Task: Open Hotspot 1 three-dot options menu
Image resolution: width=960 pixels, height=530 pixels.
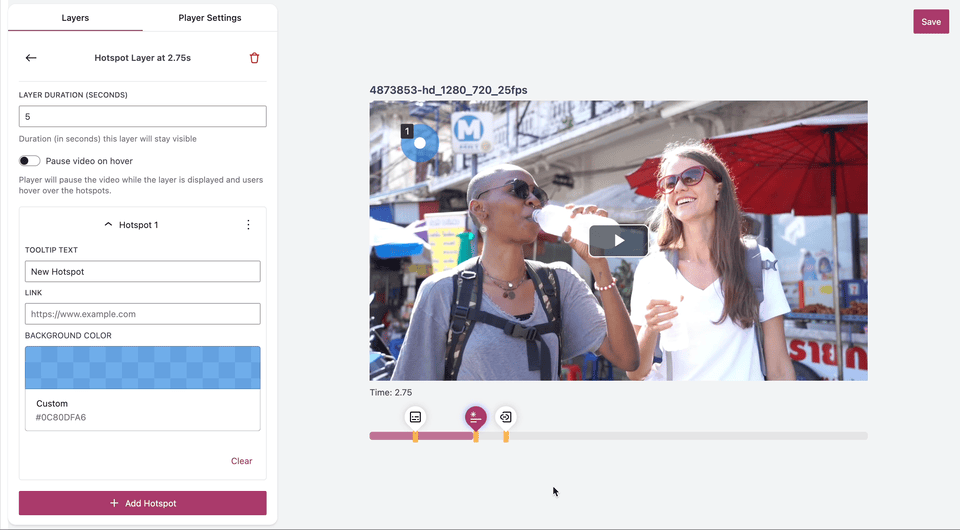Action: tap(249, 225)
